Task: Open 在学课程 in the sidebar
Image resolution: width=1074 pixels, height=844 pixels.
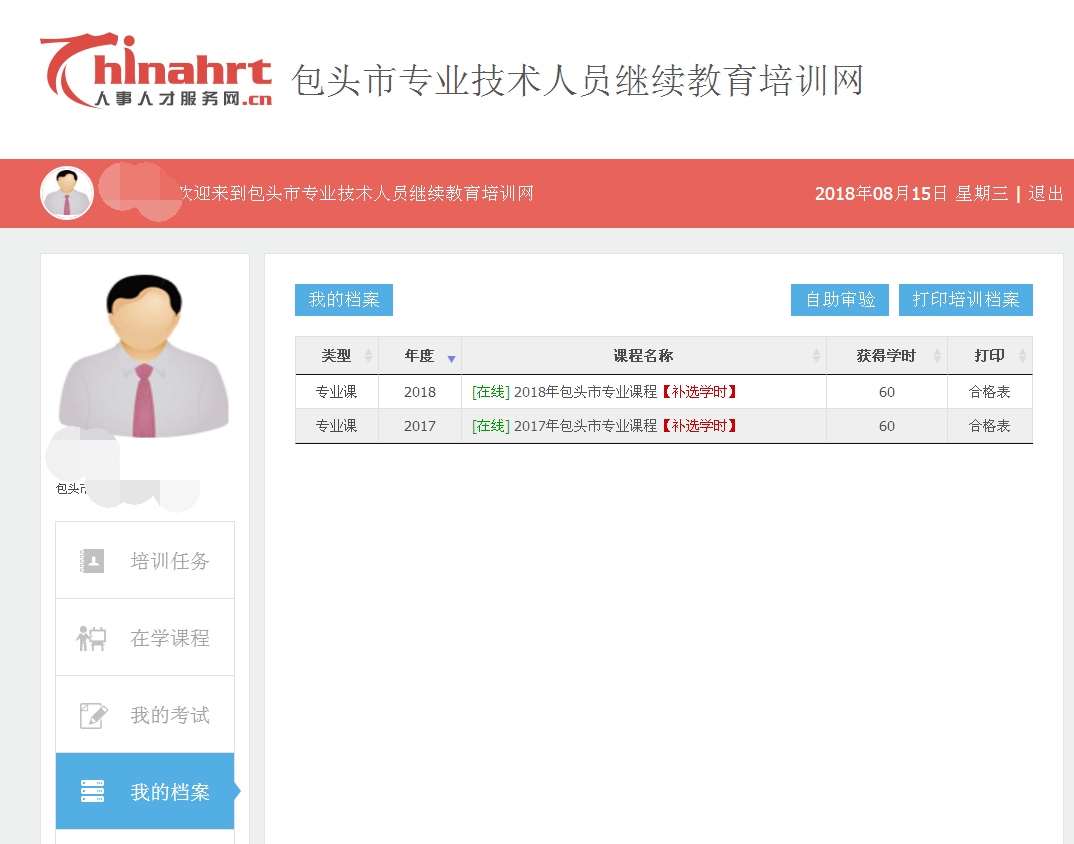Action: click(x=170, y=638)
